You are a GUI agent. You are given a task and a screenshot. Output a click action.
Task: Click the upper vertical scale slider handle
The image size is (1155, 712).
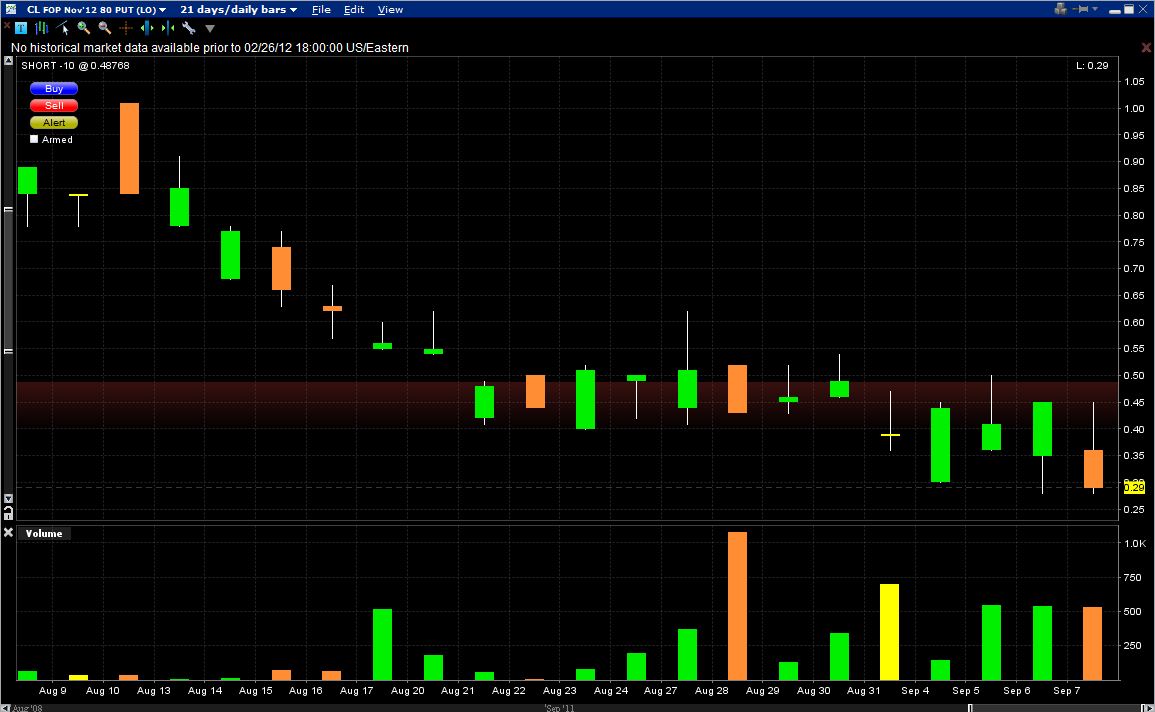pos(8,209)
